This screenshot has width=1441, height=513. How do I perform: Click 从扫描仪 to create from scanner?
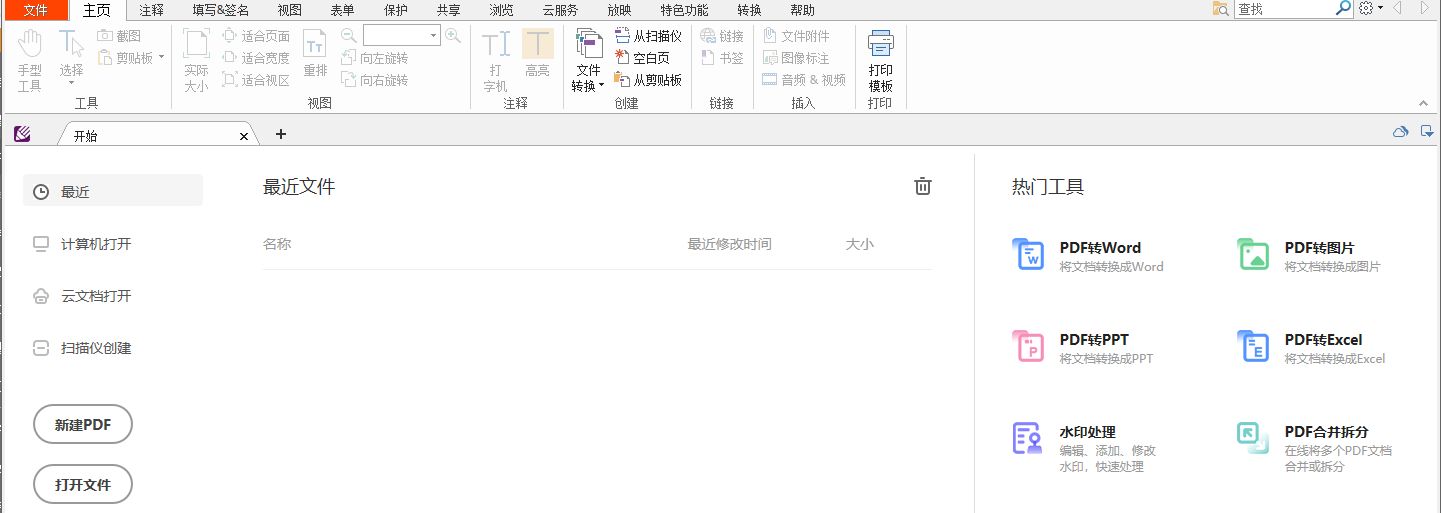648,36
